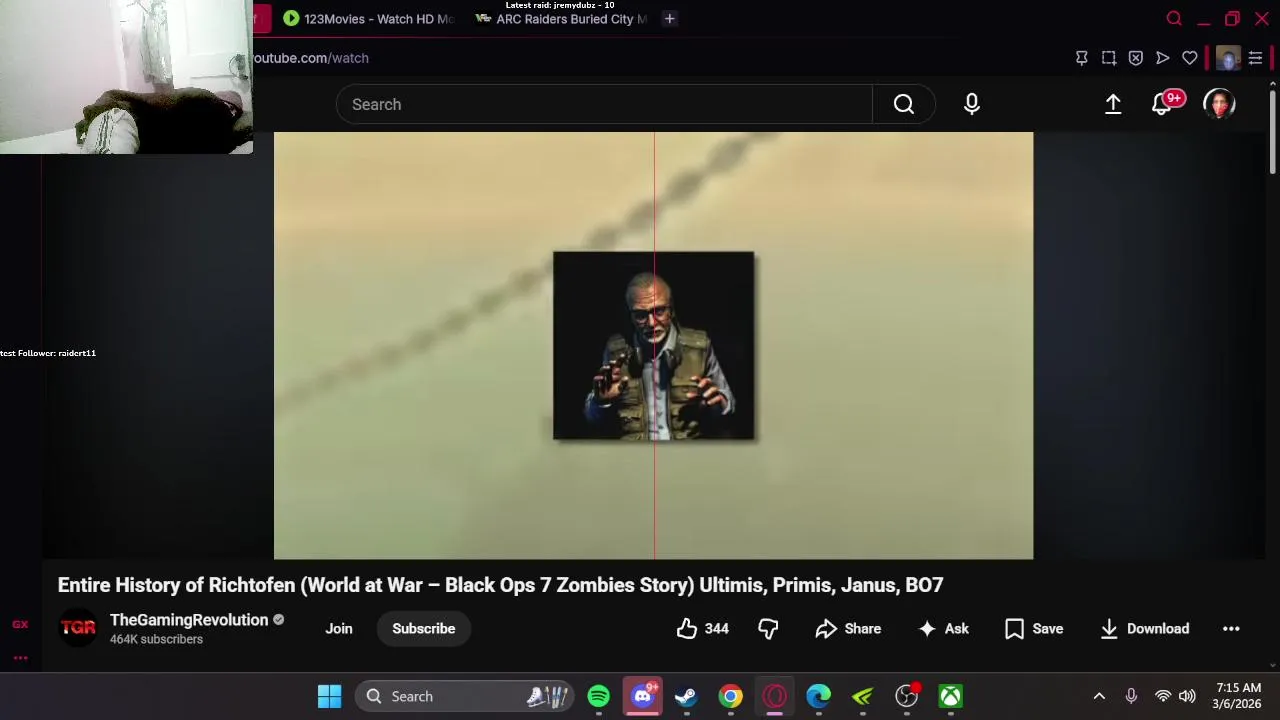Open YouTube notifications bell
The image size is (1280, 720).
(1162, 104)
